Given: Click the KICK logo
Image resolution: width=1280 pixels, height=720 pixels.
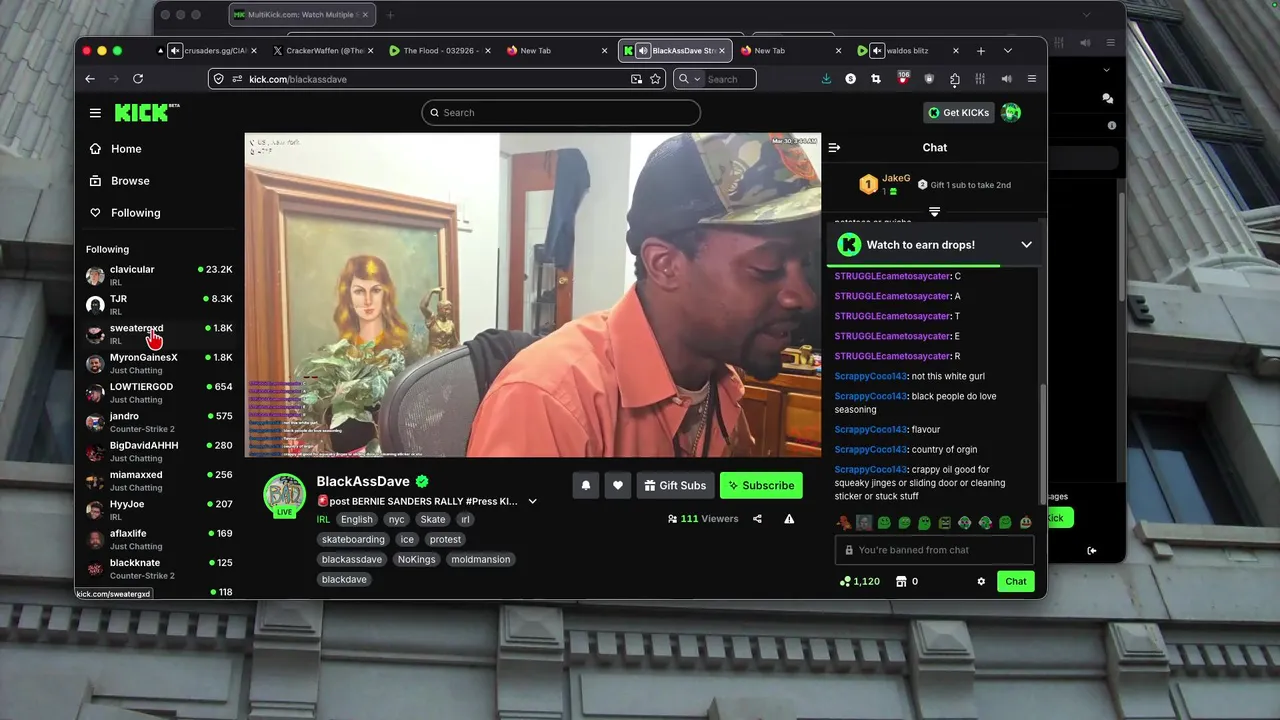Looking at the screenshot, I should [x=146, y=112].
